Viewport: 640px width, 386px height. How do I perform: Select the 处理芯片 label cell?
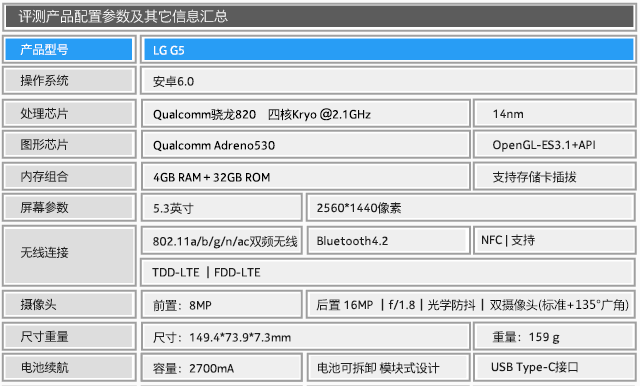coord(69,113)
